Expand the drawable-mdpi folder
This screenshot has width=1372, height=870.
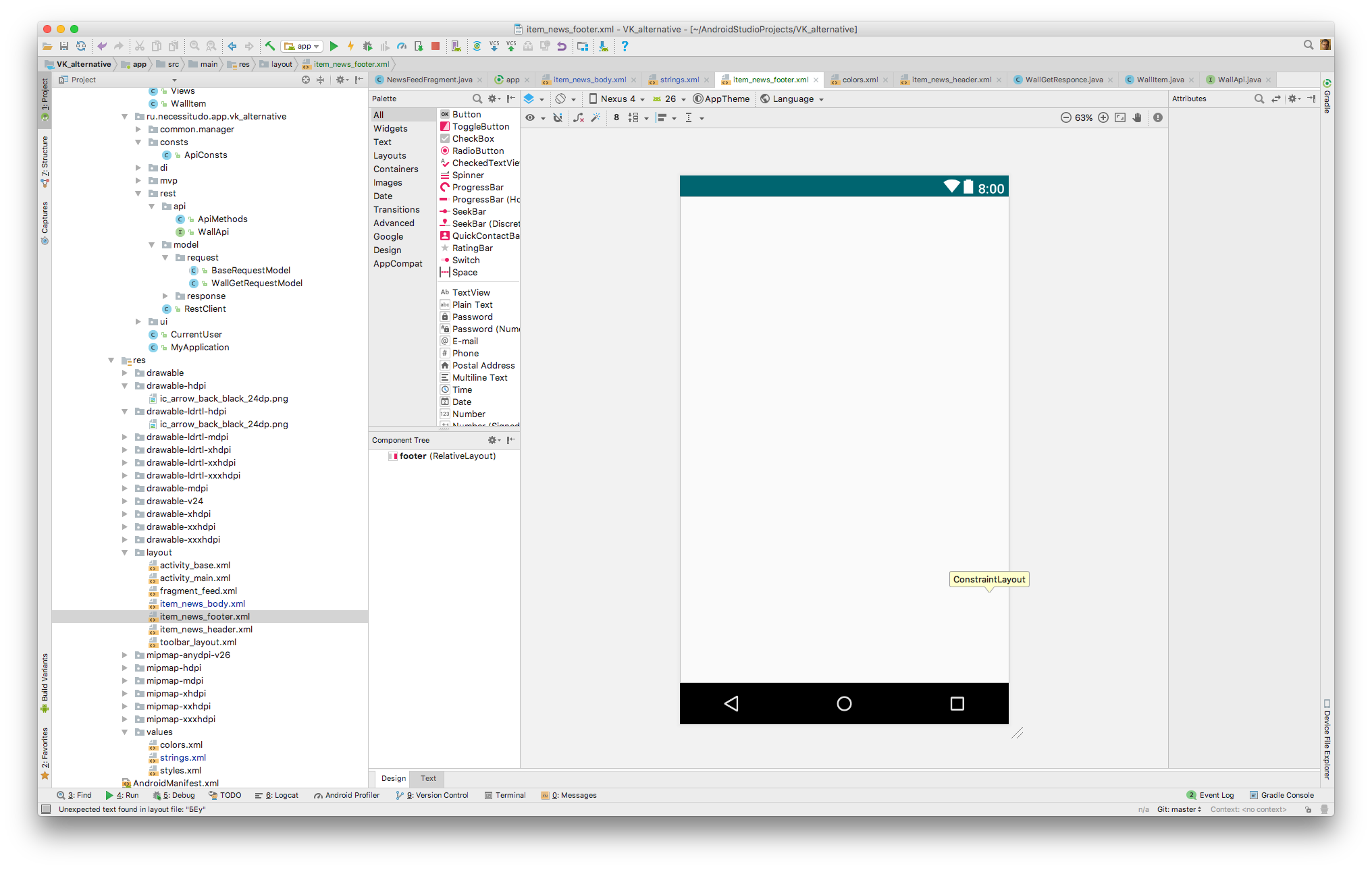click(x=125, y=488)
